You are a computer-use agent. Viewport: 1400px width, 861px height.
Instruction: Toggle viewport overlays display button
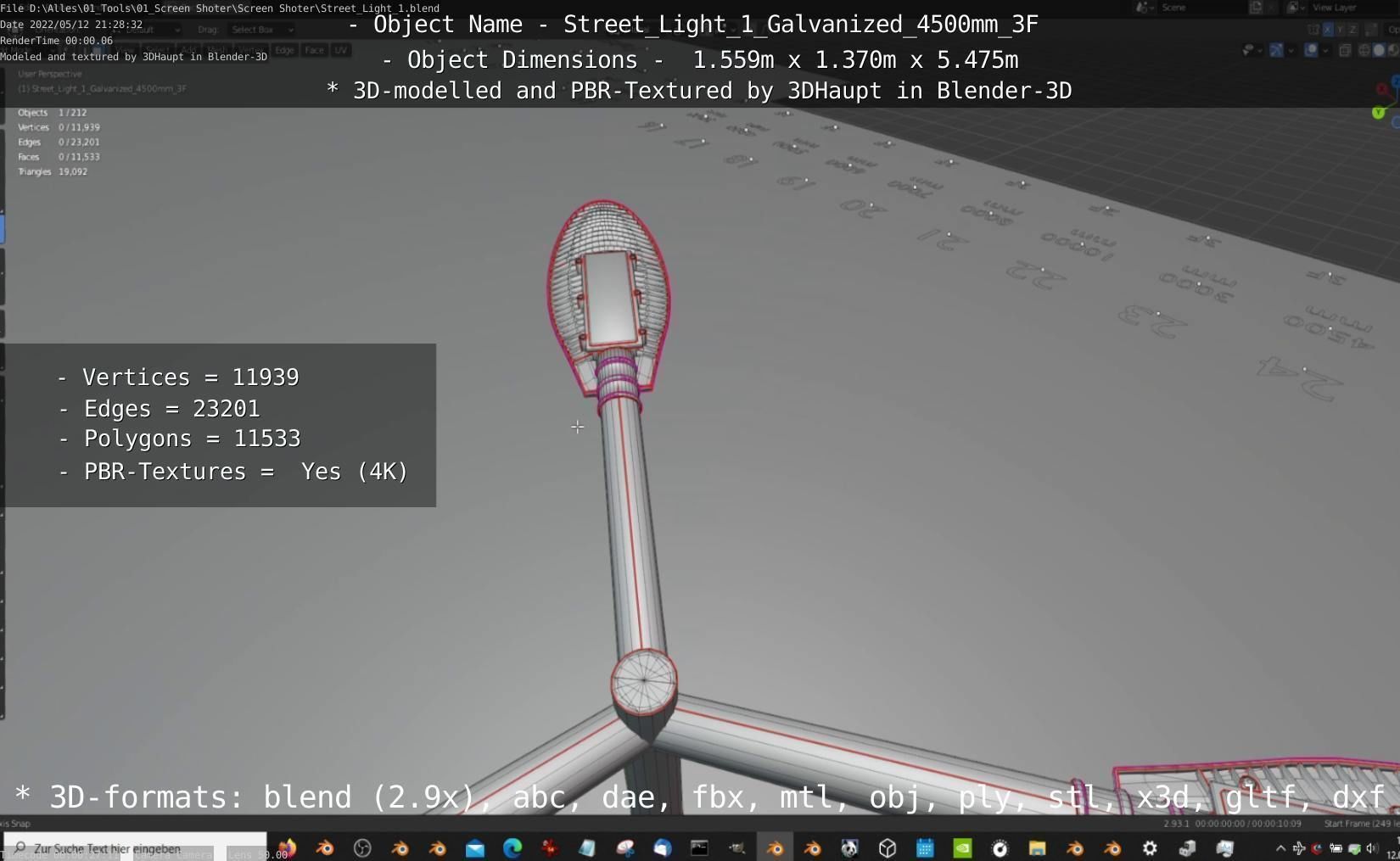coord(1312,50)
